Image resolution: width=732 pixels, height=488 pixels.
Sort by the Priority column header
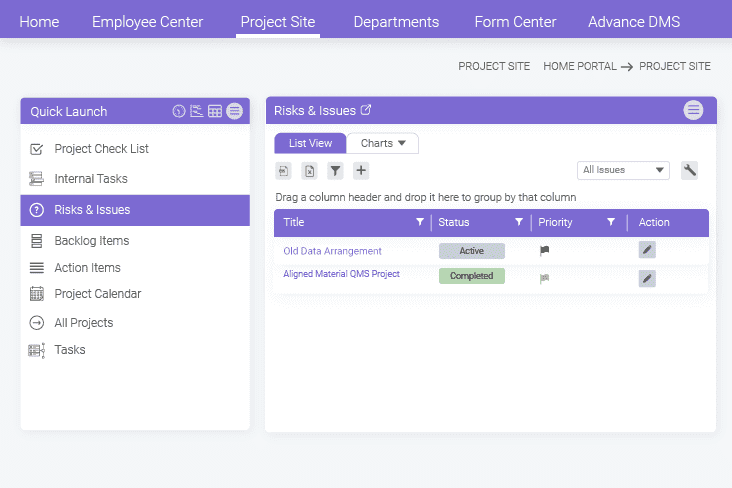click(x=555, y=222)
